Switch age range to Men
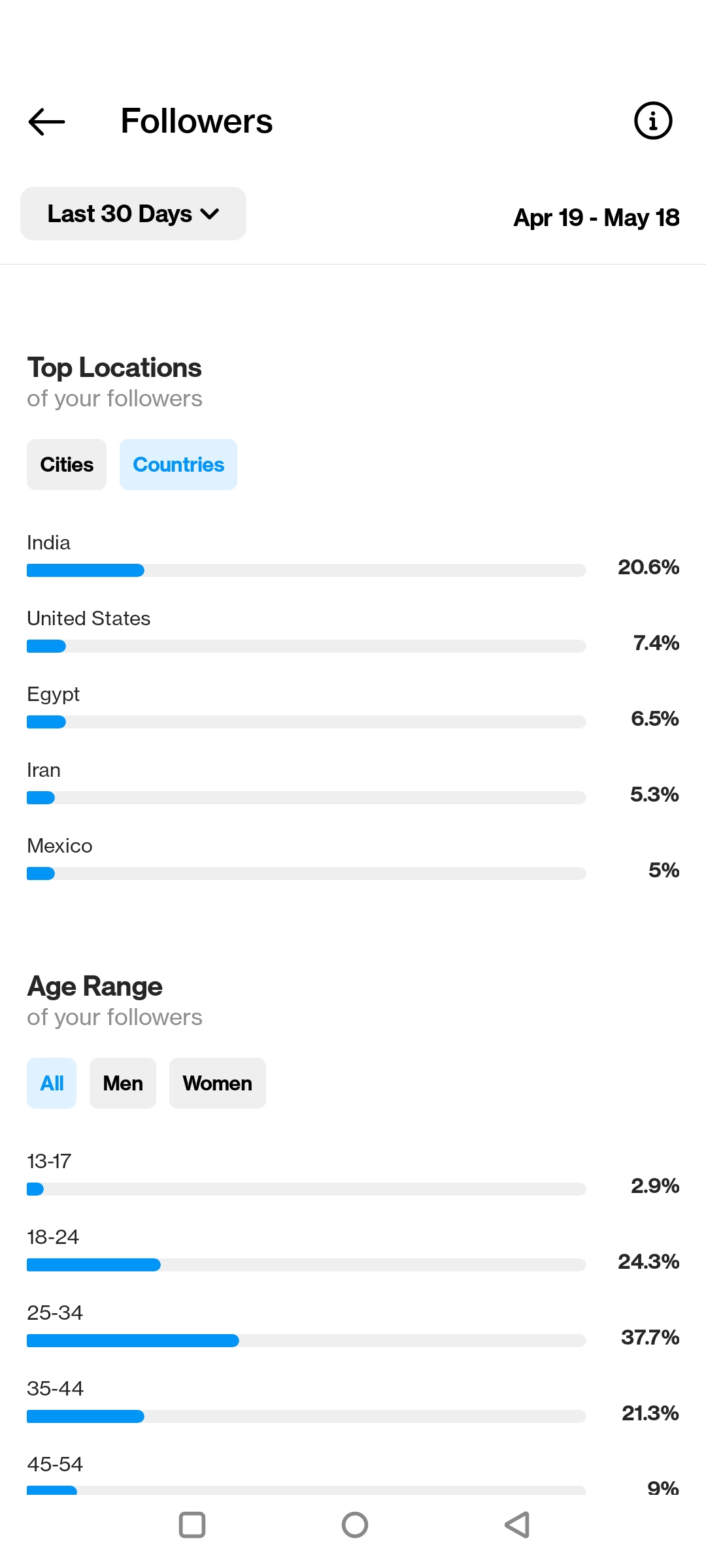Viewport: 706px width, 1568px height. 123,1083
